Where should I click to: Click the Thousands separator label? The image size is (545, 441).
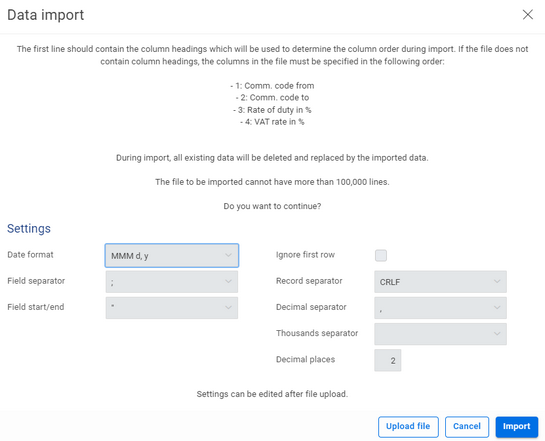tap(317, 333)
